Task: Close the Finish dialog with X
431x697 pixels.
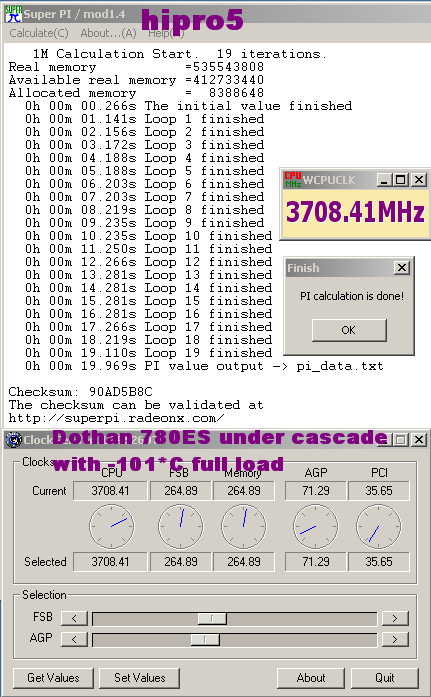Action: 402,268
